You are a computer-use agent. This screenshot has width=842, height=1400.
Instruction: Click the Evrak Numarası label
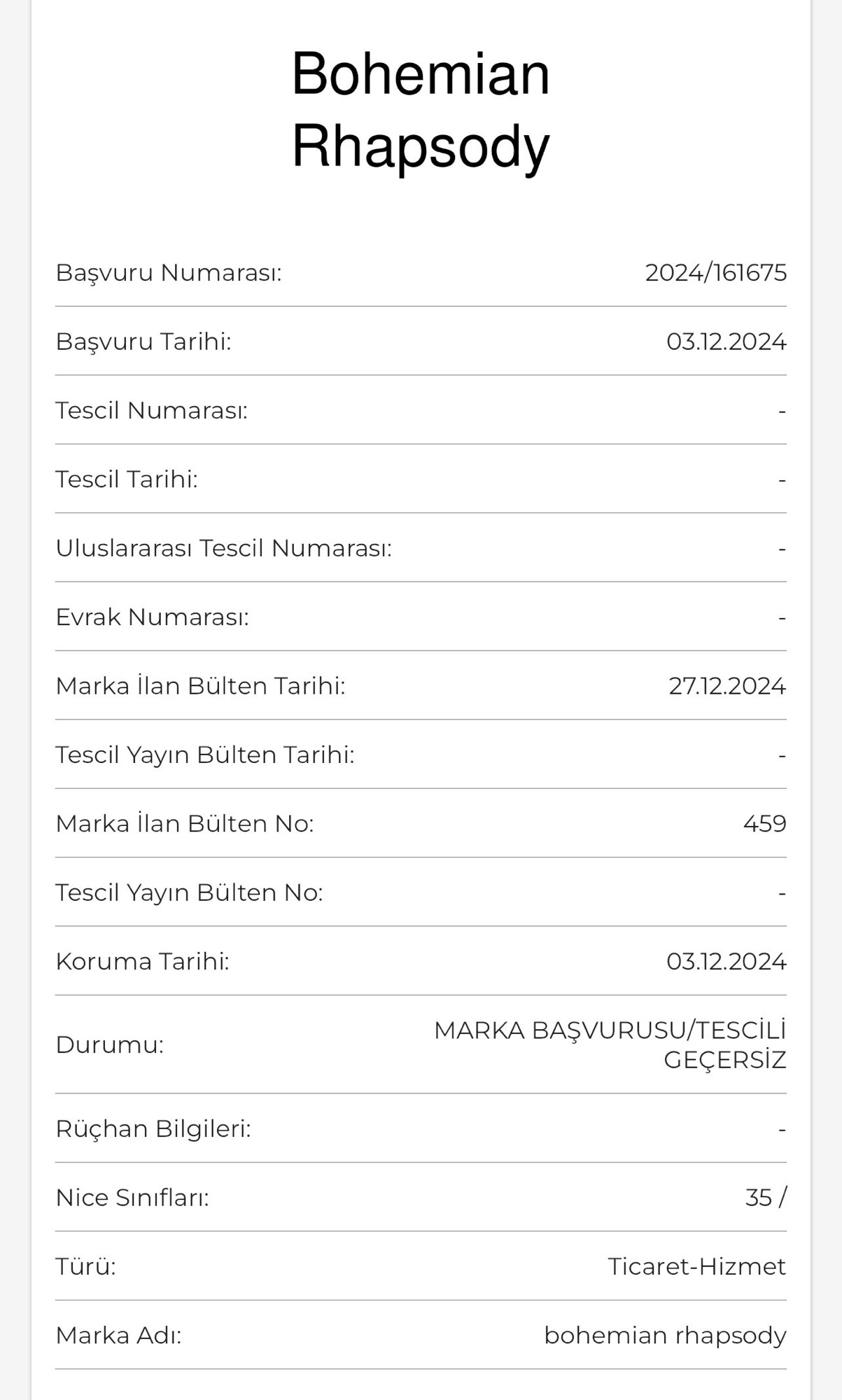[153, 617]
